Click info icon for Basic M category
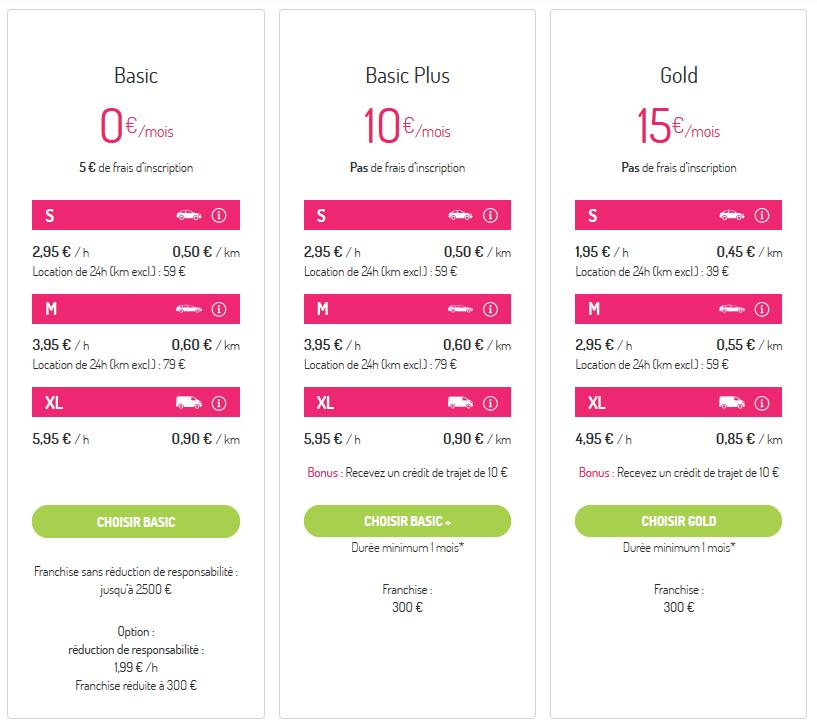 click(219, 309)
